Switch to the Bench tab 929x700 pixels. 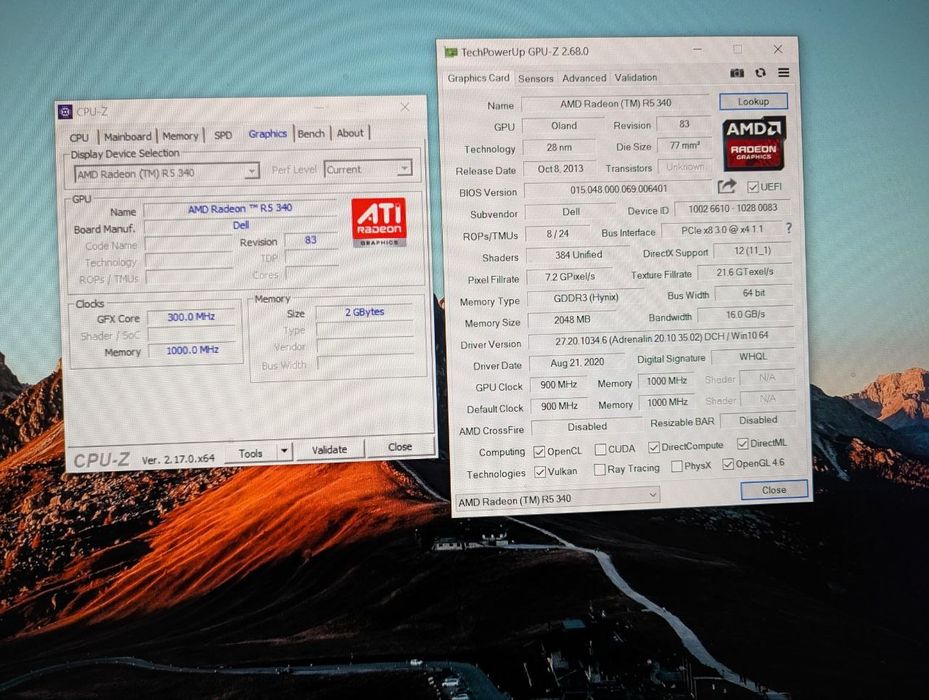coord(311,133)
